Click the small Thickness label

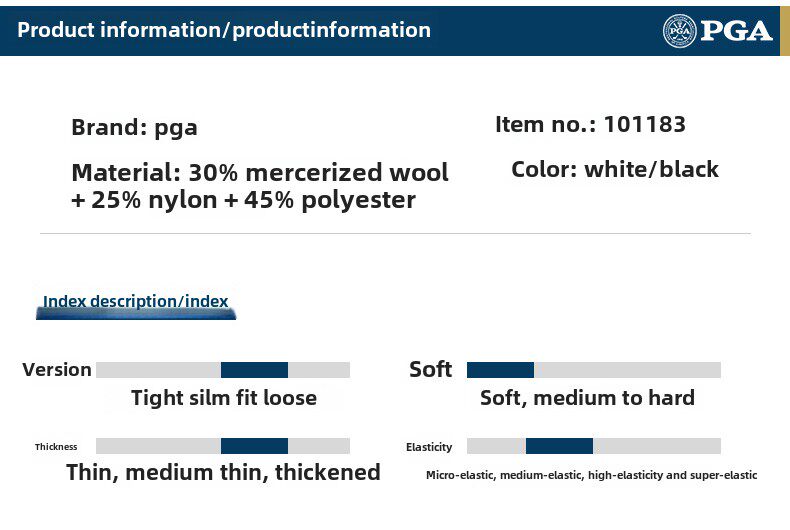[56, 447]
